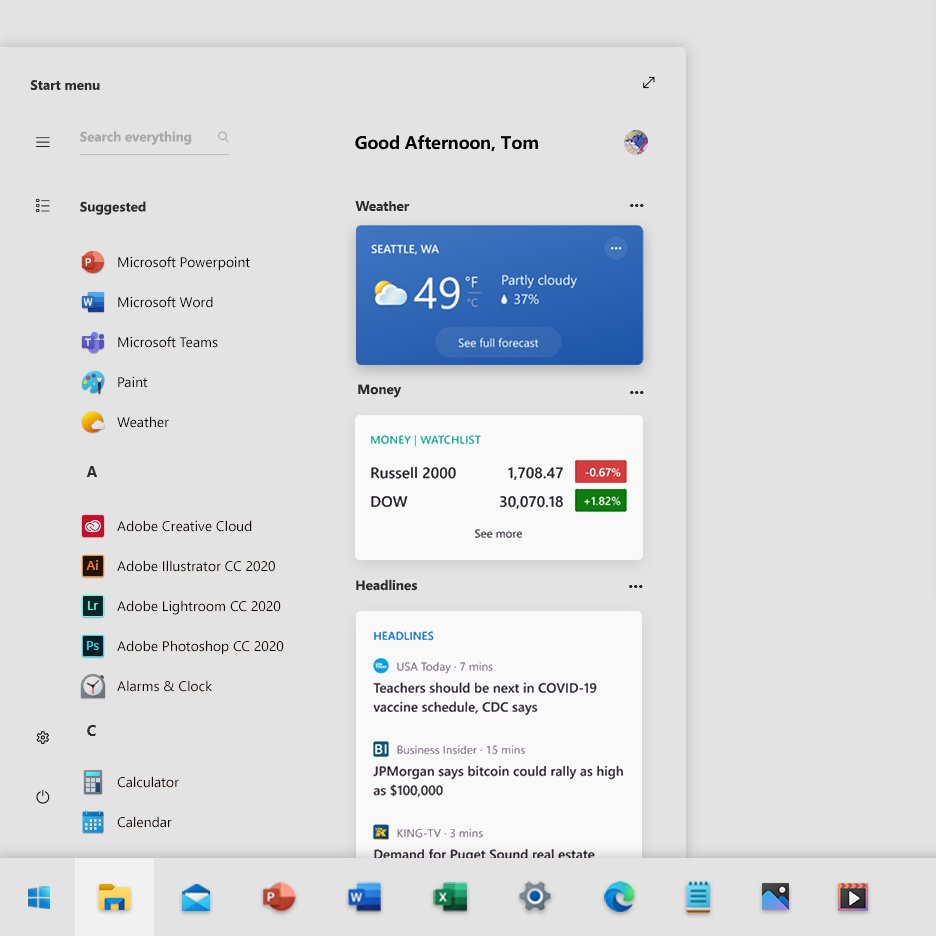Launch Paint from Suggested list
936x936 pixels.
pos(114,382)
